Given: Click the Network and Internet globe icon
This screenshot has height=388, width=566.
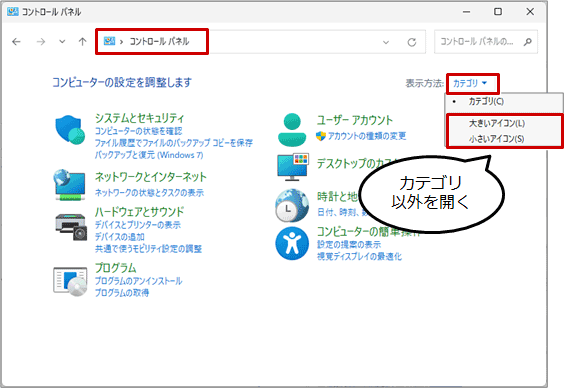Looking at the screenshot, I should (x=70, y=184).
